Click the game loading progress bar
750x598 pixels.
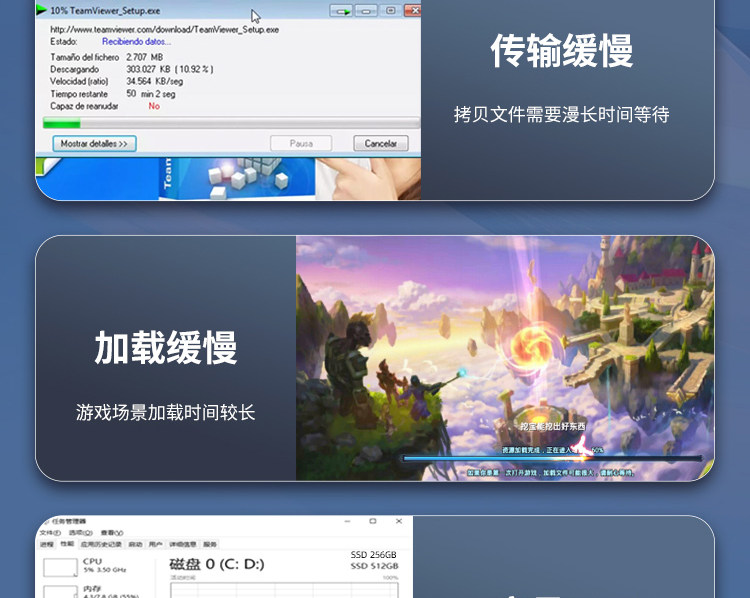pos(552,458)
